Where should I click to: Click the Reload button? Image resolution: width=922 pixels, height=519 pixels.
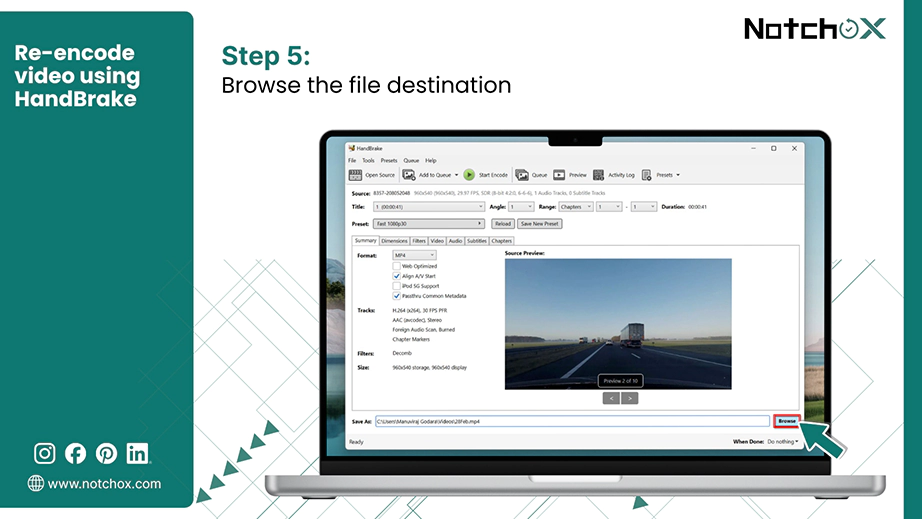click(x=503, y=224)
